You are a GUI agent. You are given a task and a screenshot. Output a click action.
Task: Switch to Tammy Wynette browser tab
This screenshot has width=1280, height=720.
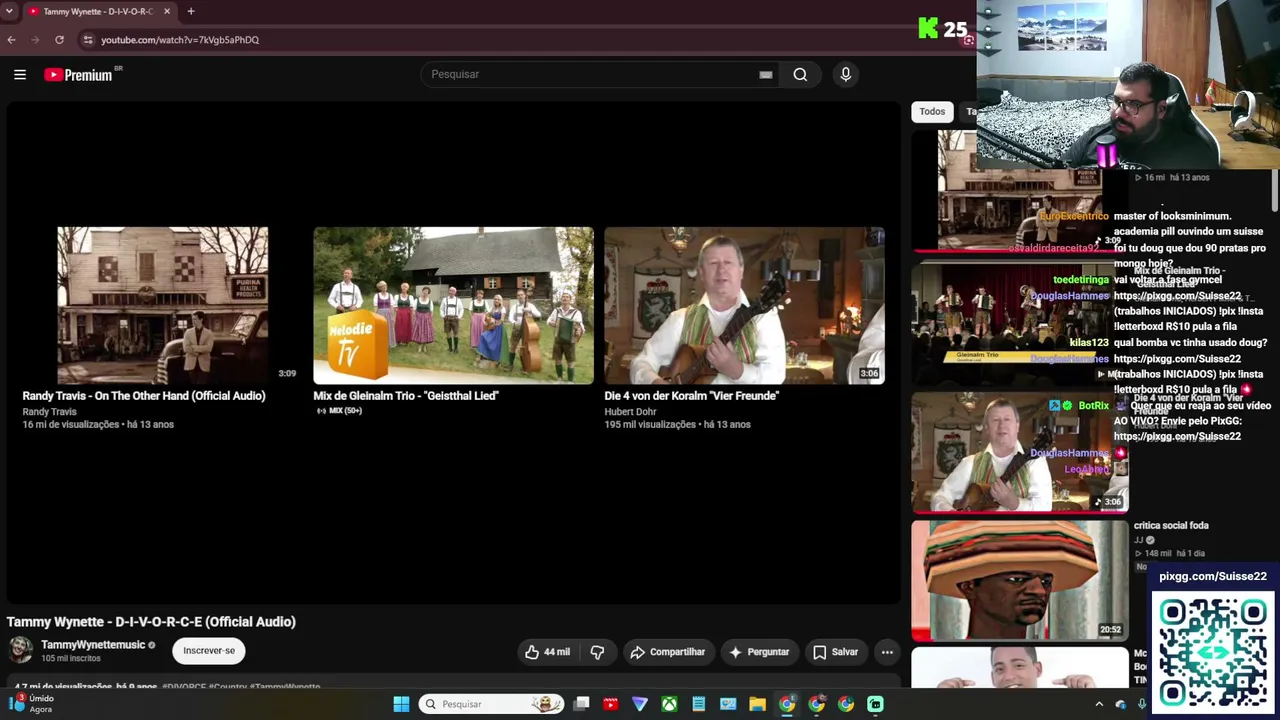97,11
